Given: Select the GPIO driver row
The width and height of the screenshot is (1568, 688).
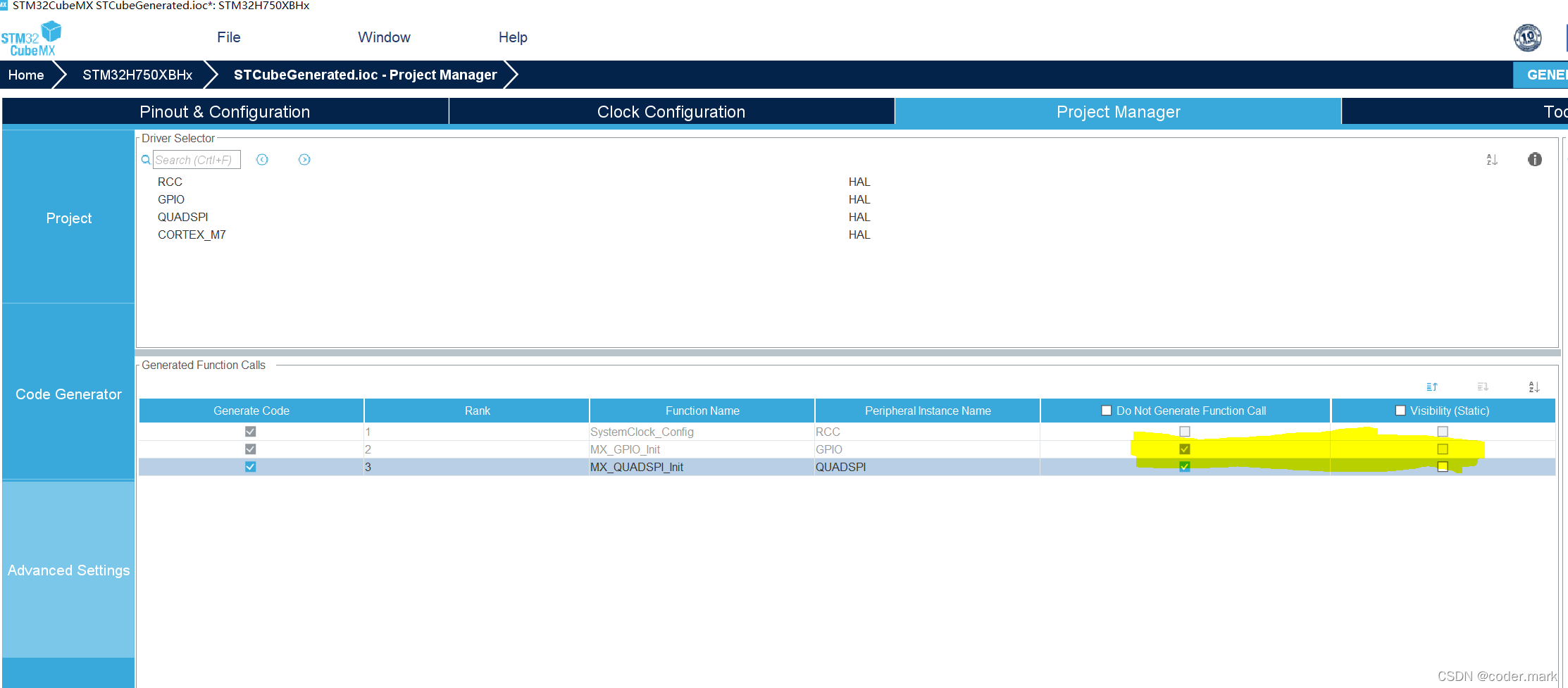Looking at the screenshot, I should (x=171, y=199).
